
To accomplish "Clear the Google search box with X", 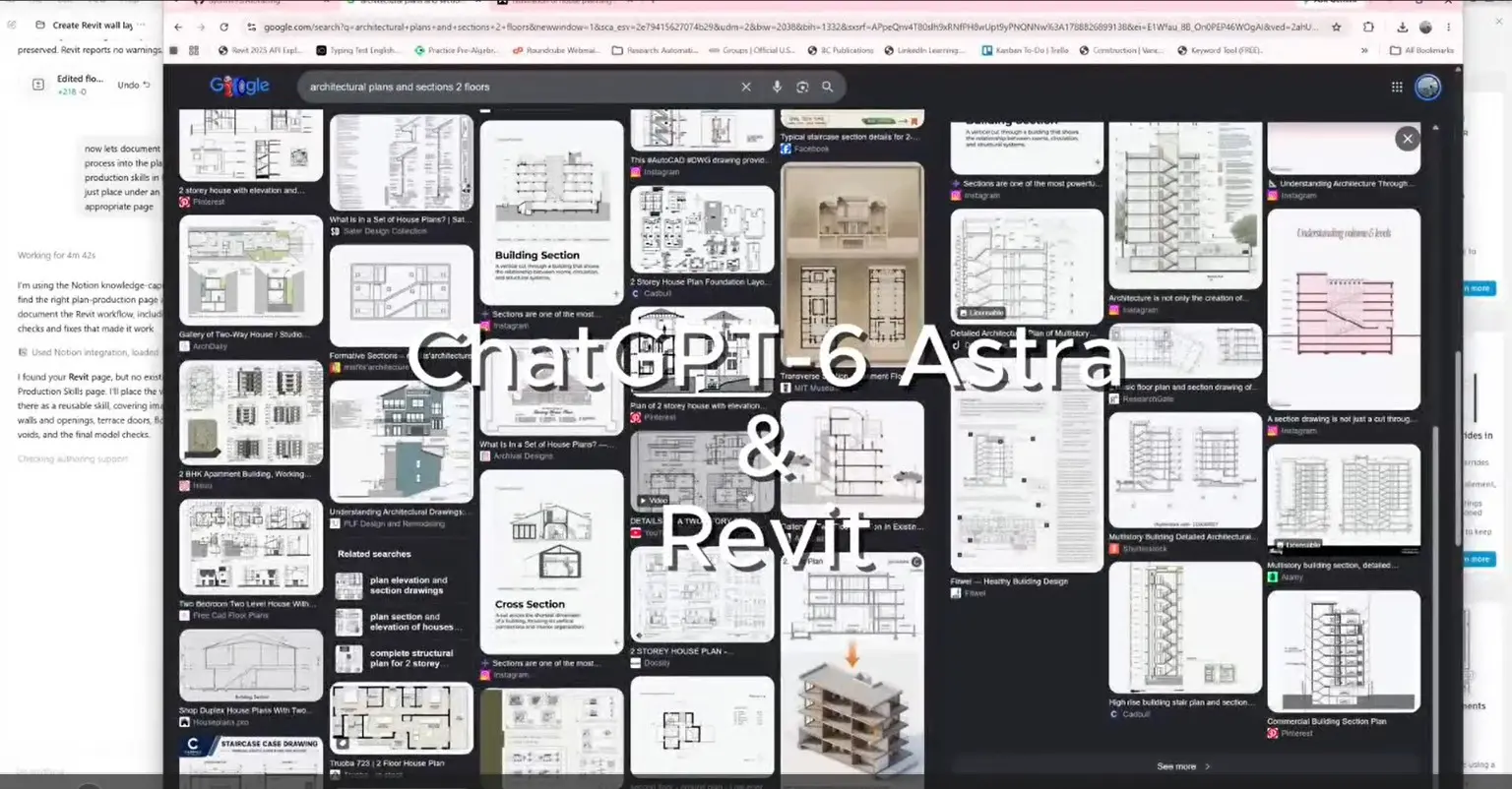I will point(746,87).
